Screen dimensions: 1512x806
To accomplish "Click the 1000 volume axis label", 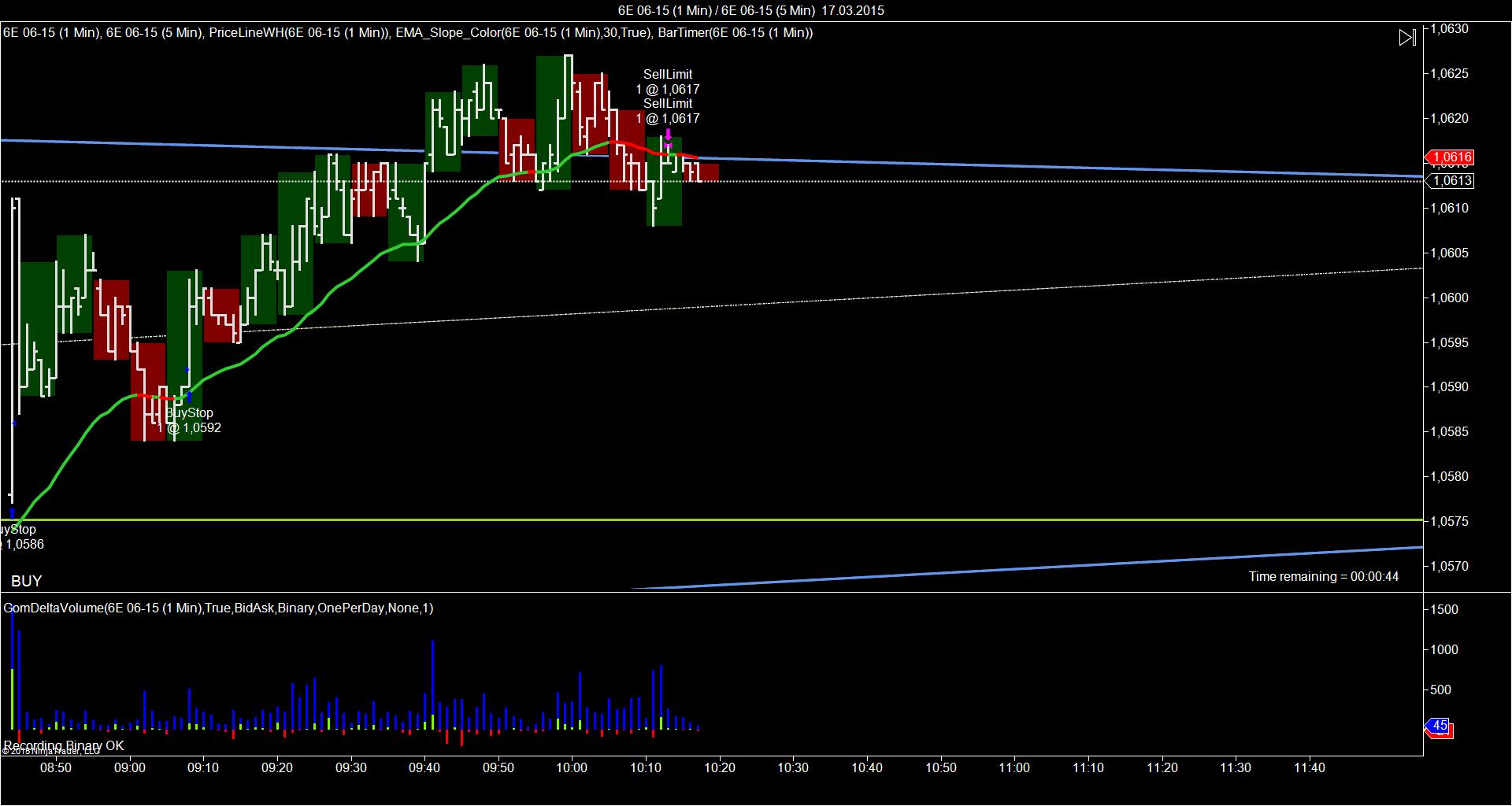I will click(x=1444, y=650).
